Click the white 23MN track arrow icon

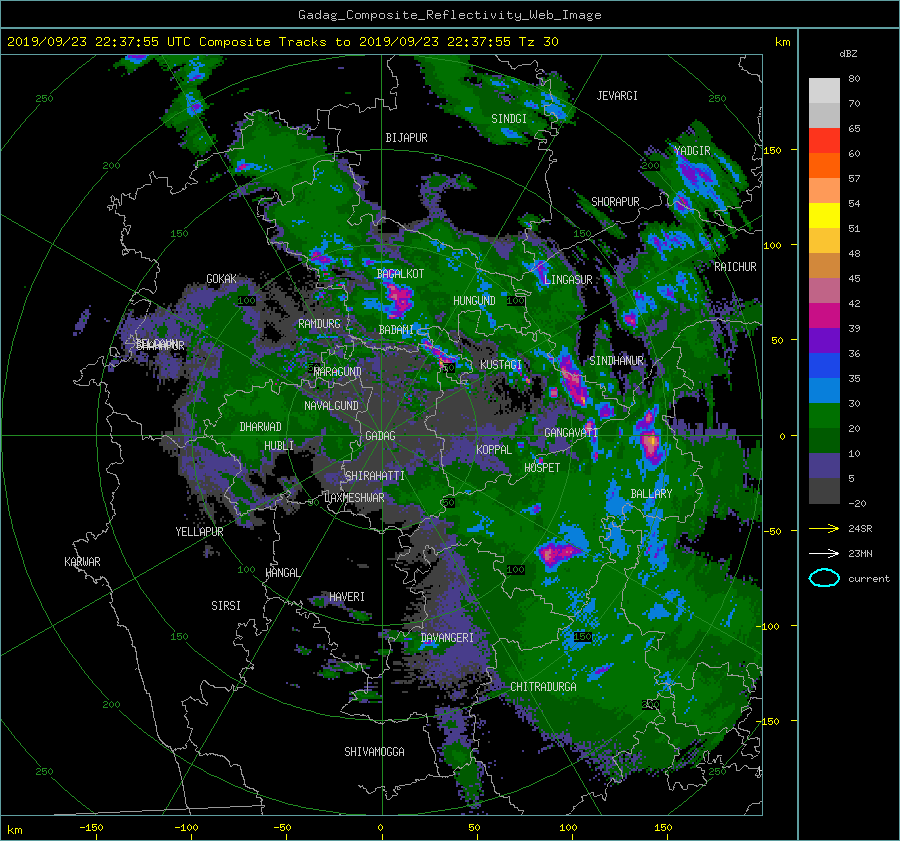824,553
